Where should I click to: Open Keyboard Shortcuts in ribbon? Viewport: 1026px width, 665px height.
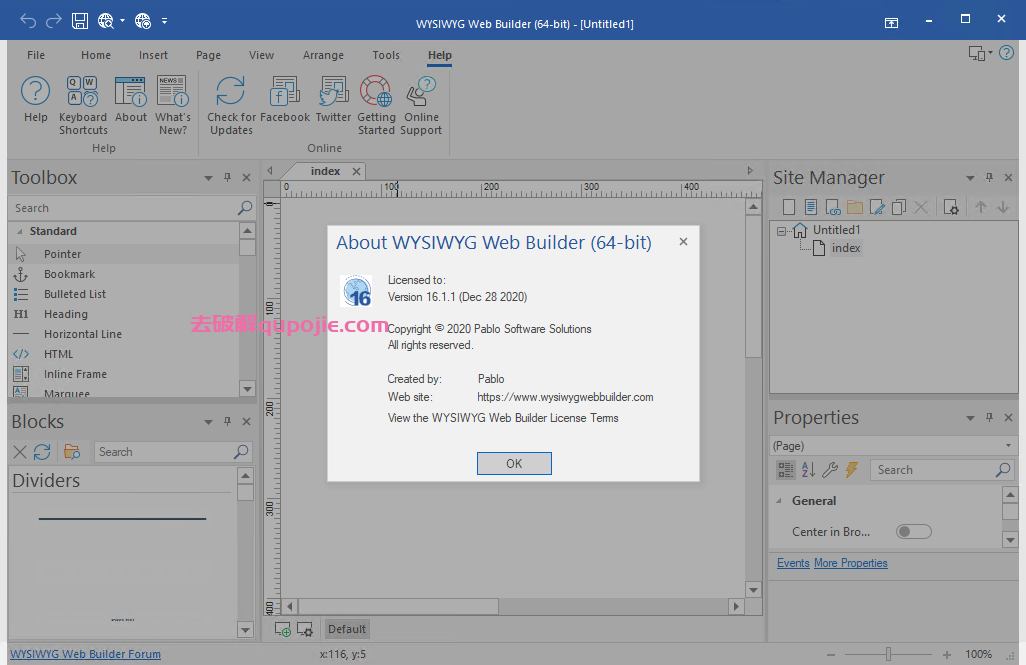pos(82,105)
